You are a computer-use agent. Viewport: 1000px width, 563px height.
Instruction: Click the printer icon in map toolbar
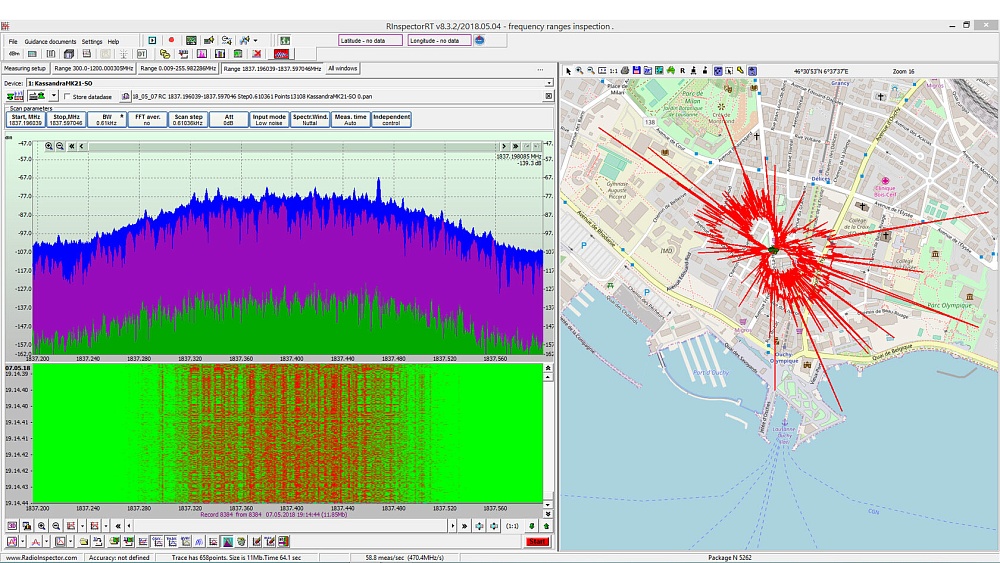click(624, 71)
